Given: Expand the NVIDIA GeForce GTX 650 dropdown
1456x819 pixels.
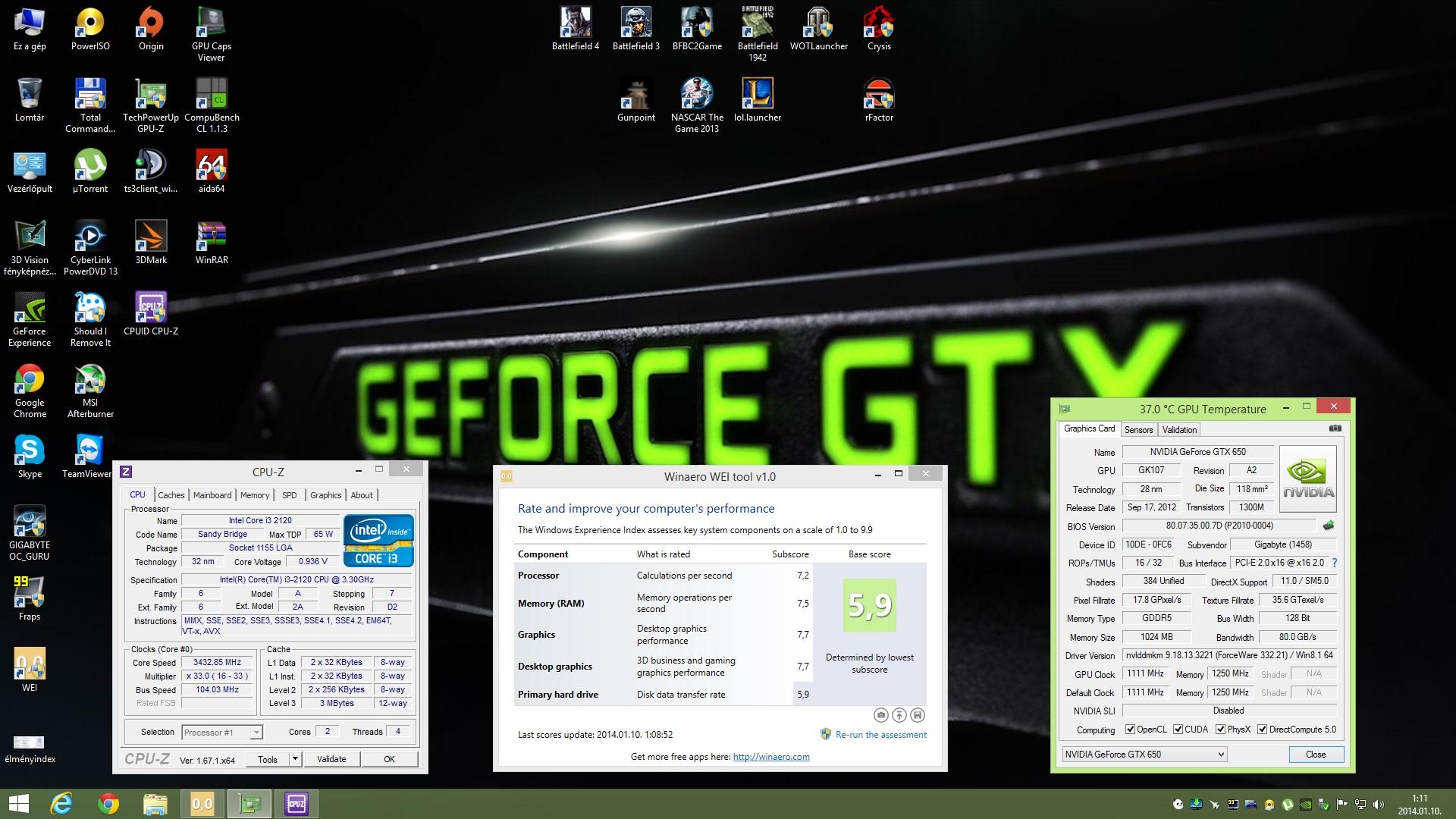Looking at the screenshot, I should (1220, 755).
